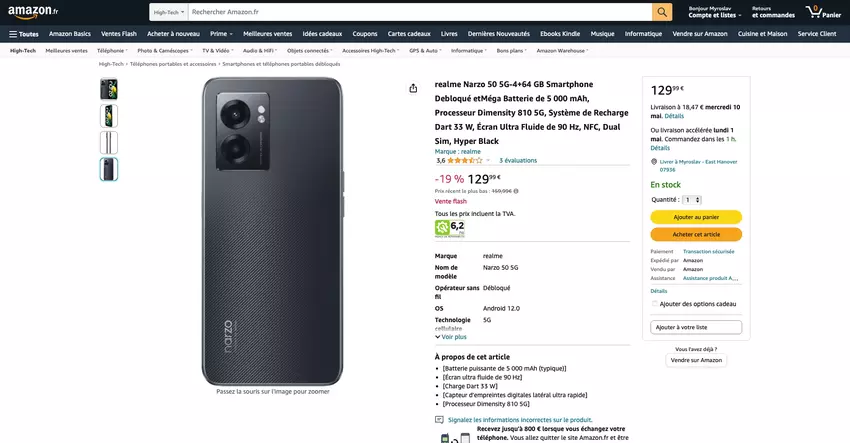Select the Téléphonie subcategory tab
Image resolution: width=850 pixels, height=443 pixels.
click(x=112, y=50)
